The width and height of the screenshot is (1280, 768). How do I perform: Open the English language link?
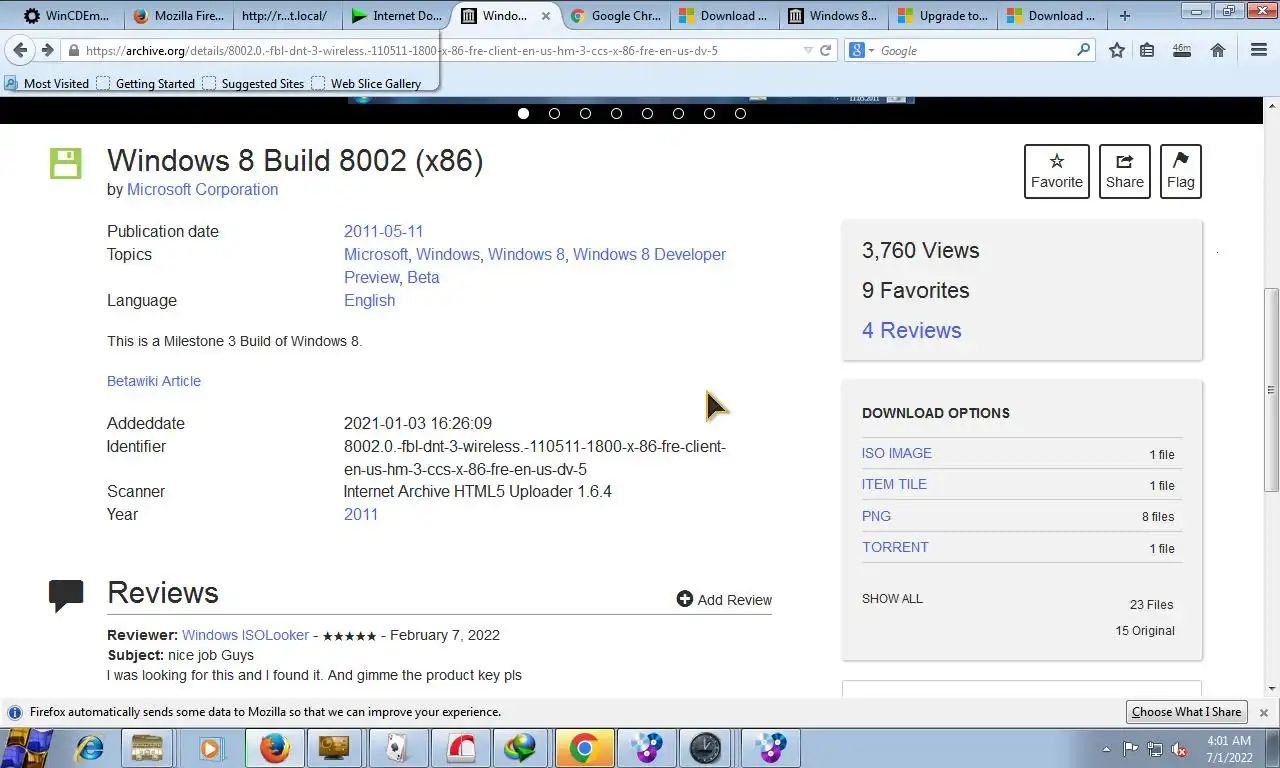click(369, 300)
